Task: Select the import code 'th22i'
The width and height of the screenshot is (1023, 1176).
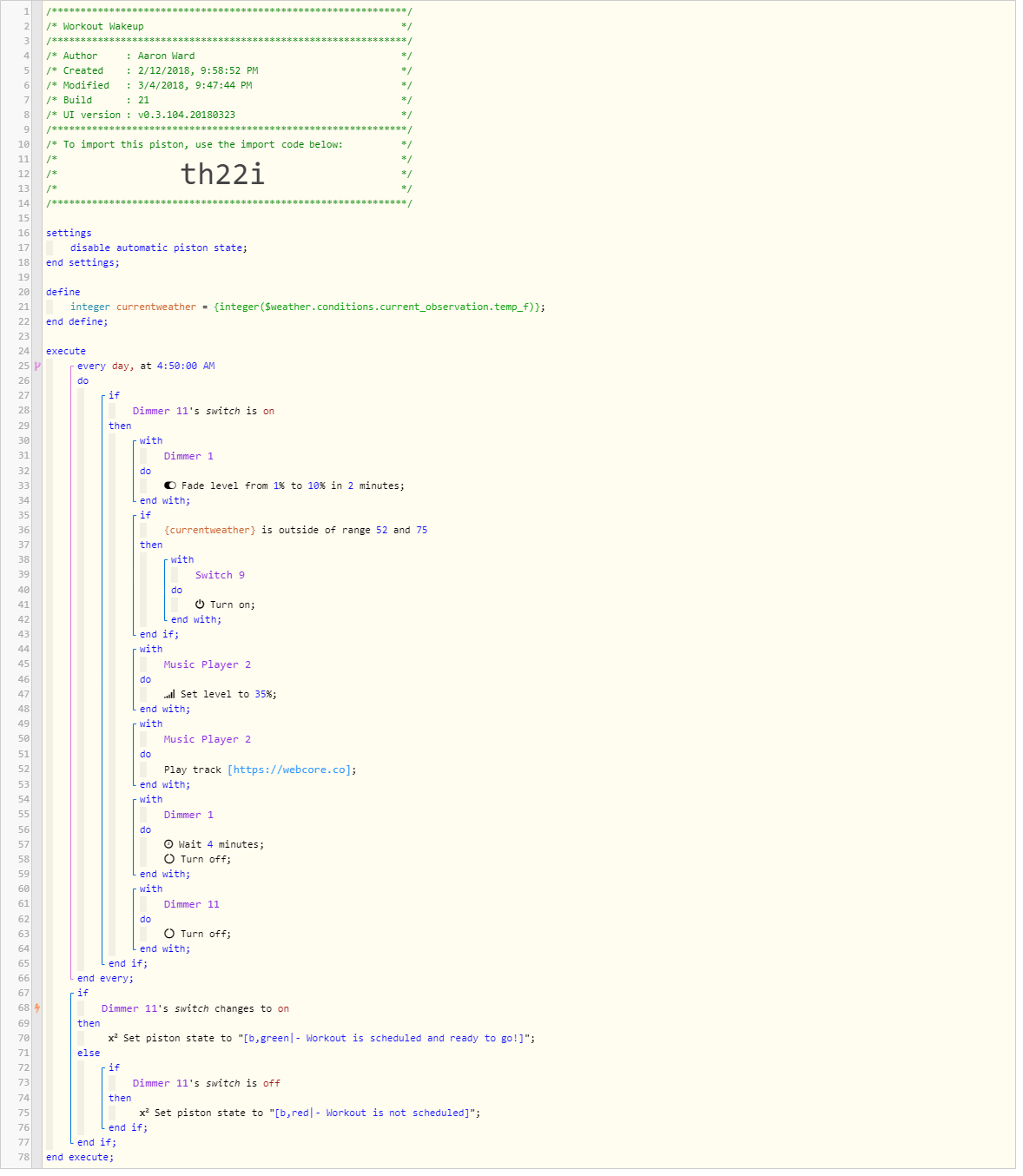Action: 222,174
